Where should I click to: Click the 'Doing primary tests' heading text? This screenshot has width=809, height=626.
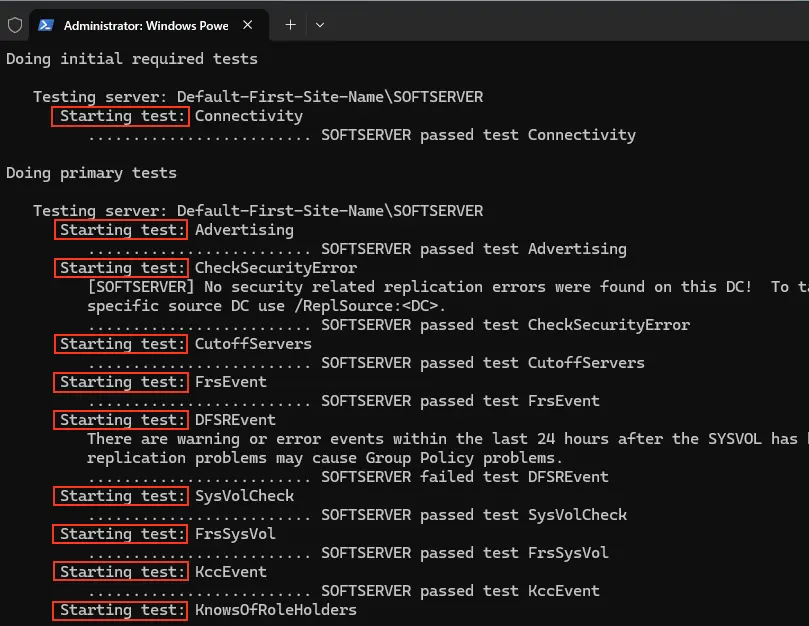pyautogui.click(x=91, y=173)
